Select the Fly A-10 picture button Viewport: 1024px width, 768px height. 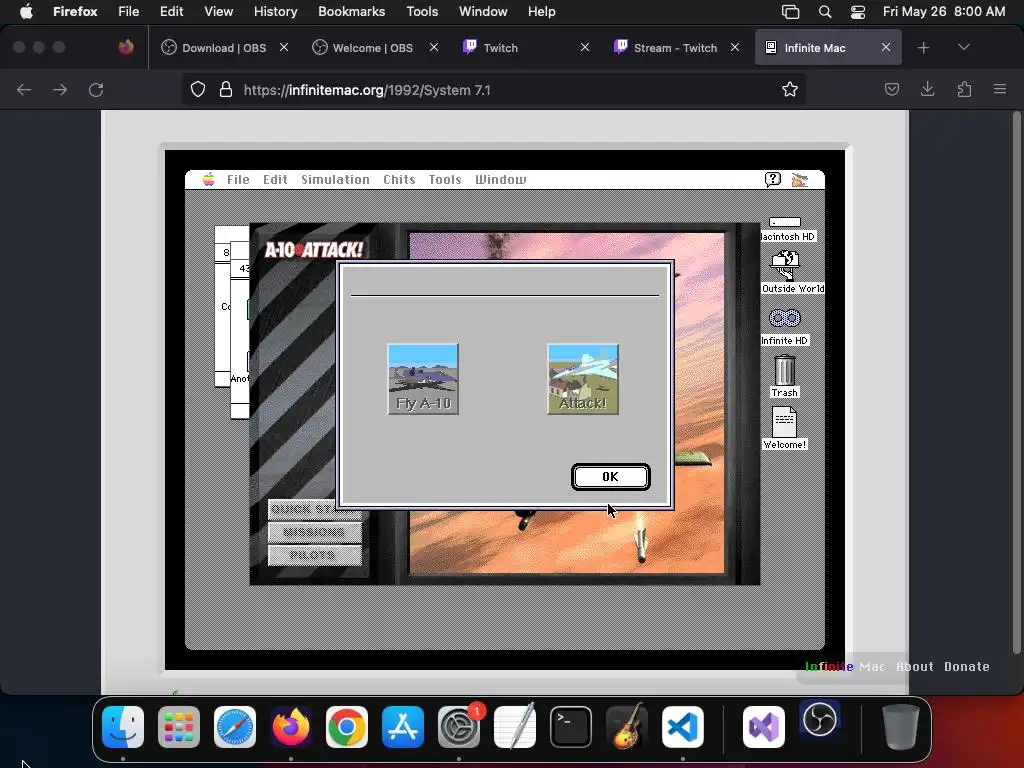tap(423, 379)
